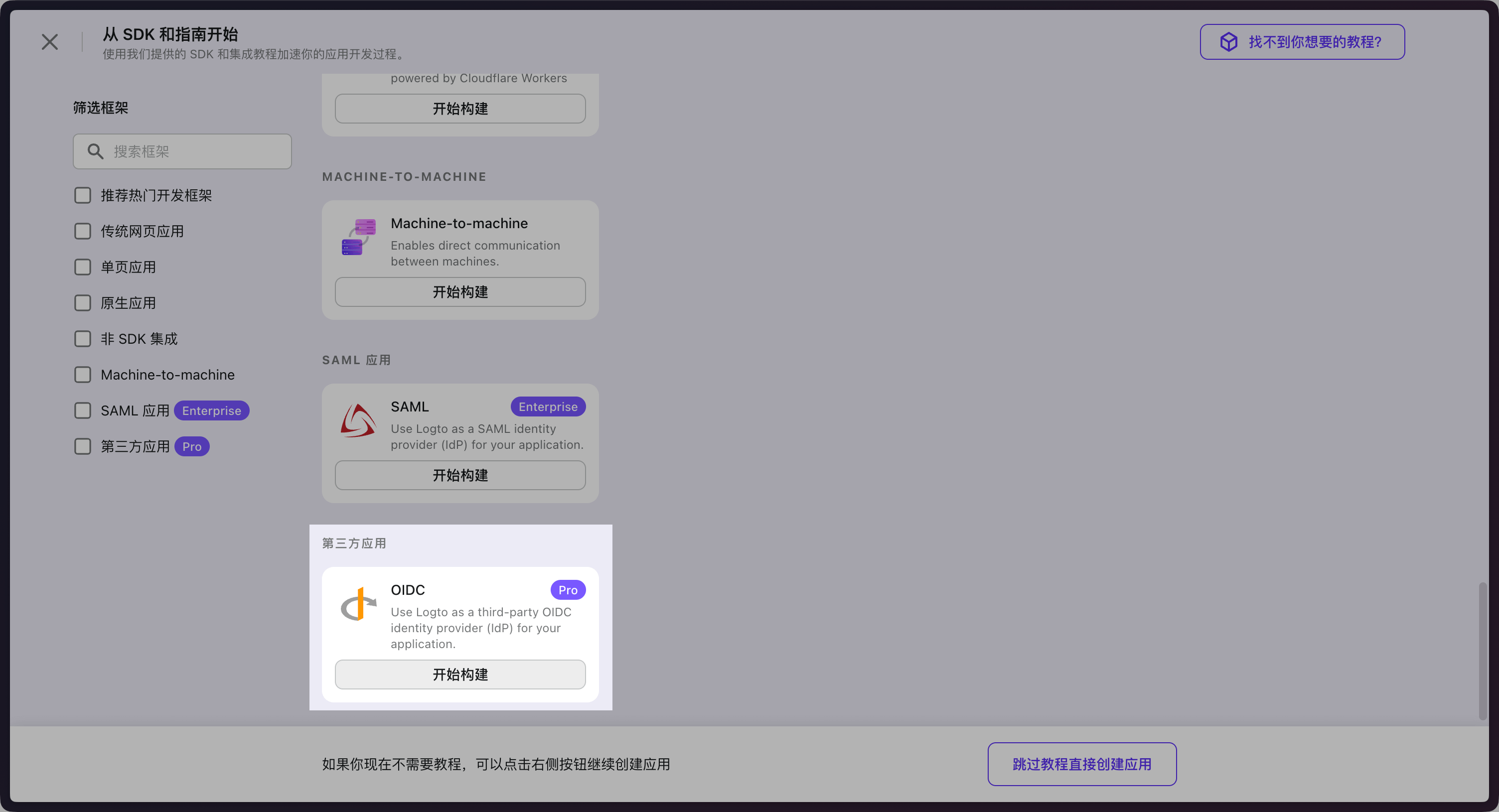Click the magnifier icon in search field
This screenshot has width=1499, height=812.
[96, 151]
